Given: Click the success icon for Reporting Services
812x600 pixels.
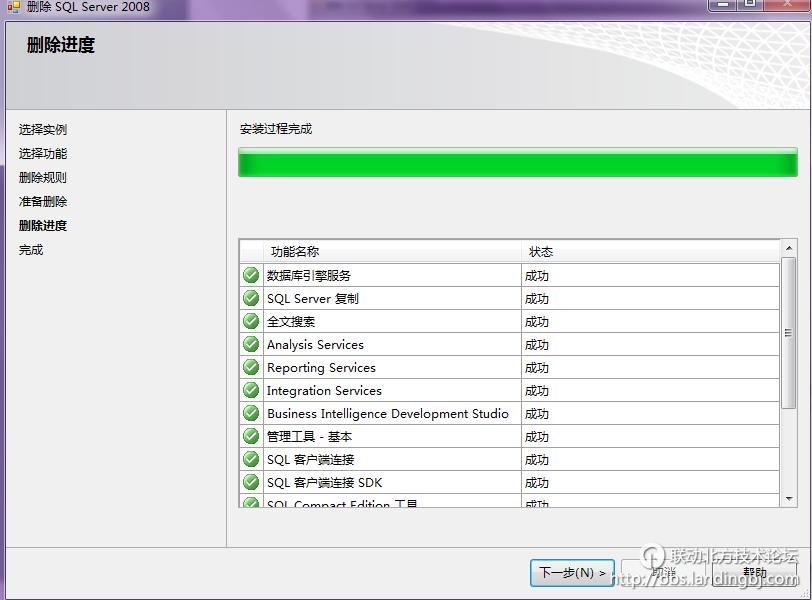Looking at the screenshot, I should click(251, 367).
